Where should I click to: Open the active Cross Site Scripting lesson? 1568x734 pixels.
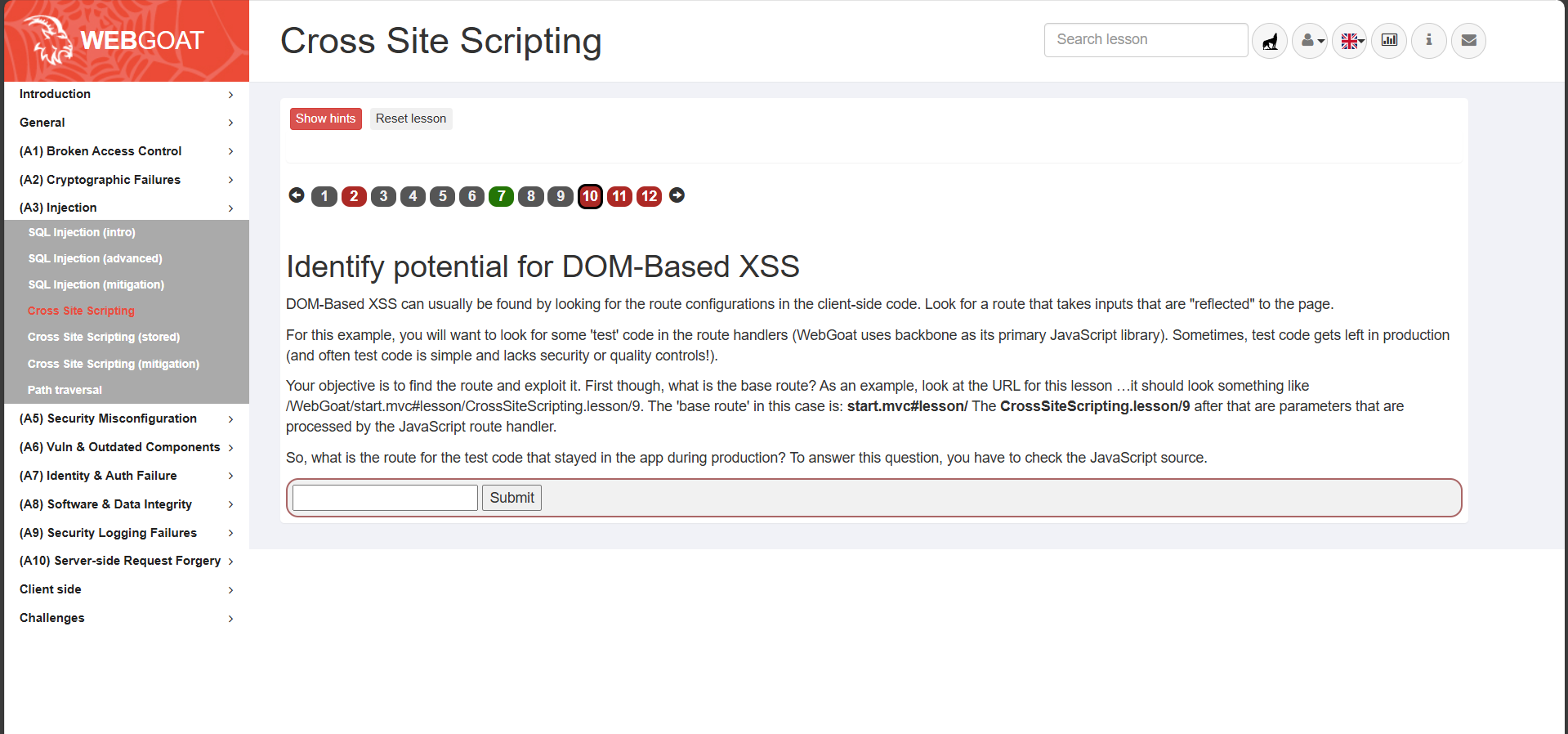81,311
